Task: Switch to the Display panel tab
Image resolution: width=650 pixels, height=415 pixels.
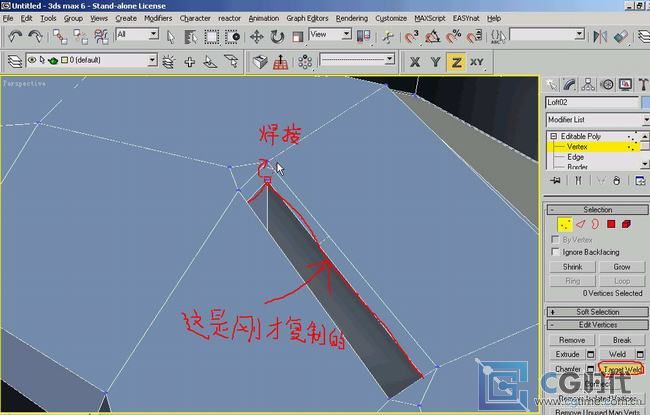Action: [x=625, y=85]
